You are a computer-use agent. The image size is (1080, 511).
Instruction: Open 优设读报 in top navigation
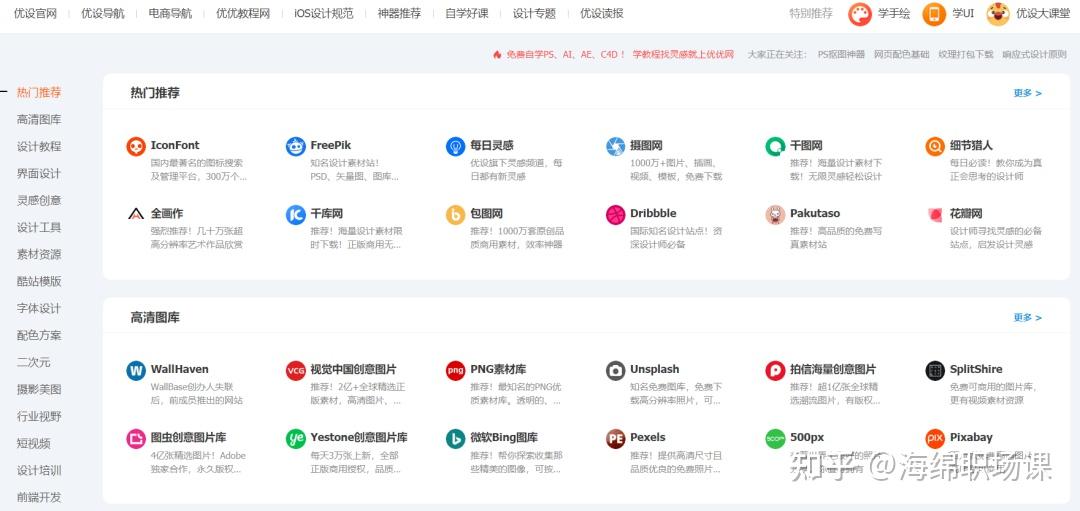click(x=601, y=13)
